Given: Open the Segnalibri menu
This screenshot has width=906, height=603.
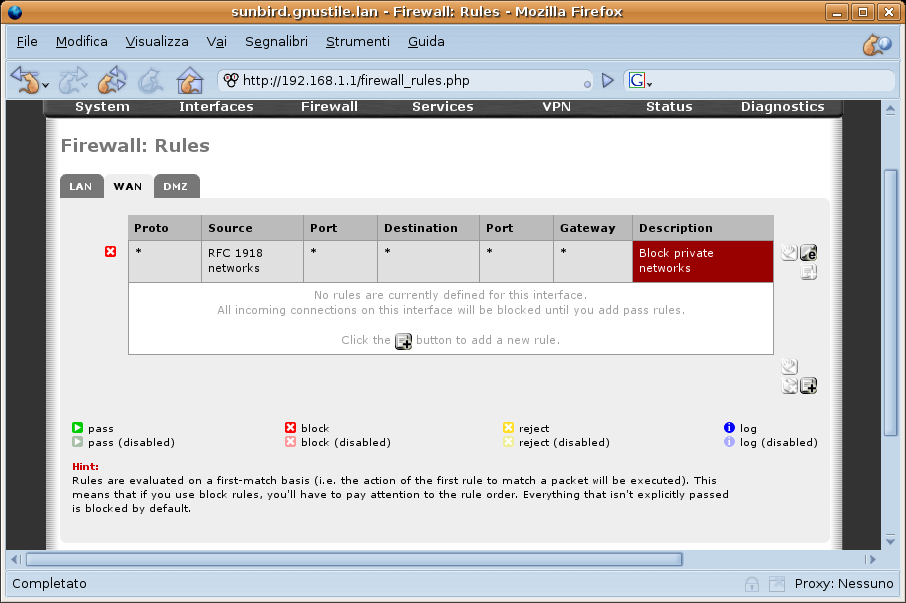Looking at the screenshot, I should [x=276, y=42].
